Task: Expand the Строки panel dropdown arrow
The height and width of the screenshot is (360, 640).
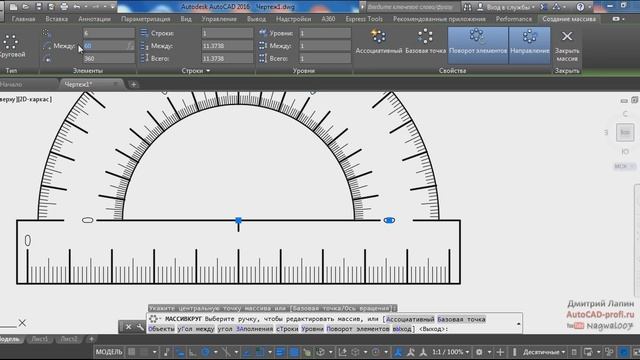Action: tap(208, 71)
